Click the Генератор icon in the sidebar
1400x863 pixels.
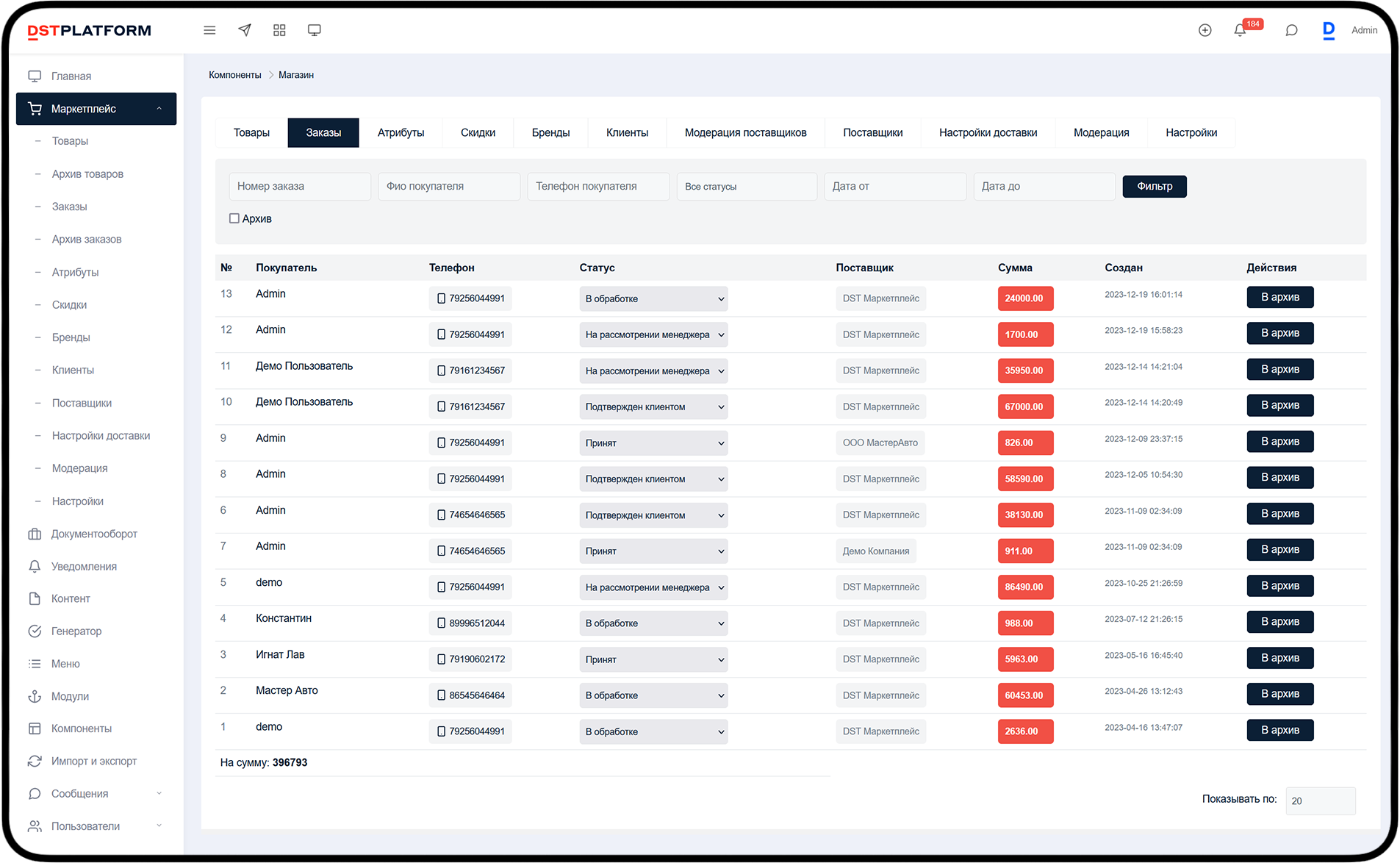pyautogui.click(x=35, y=631)
